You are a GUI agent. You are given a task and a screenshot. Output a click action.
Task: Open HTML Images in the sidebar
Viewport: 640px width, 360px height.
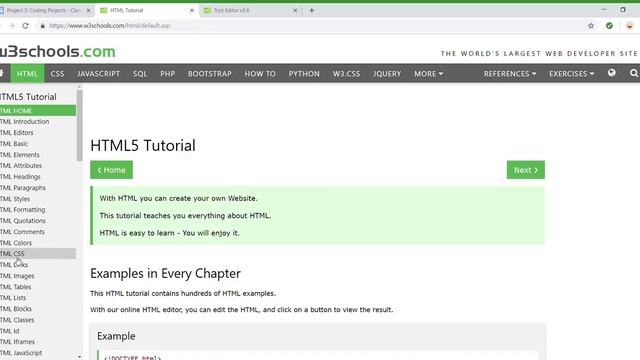(38, 276)
